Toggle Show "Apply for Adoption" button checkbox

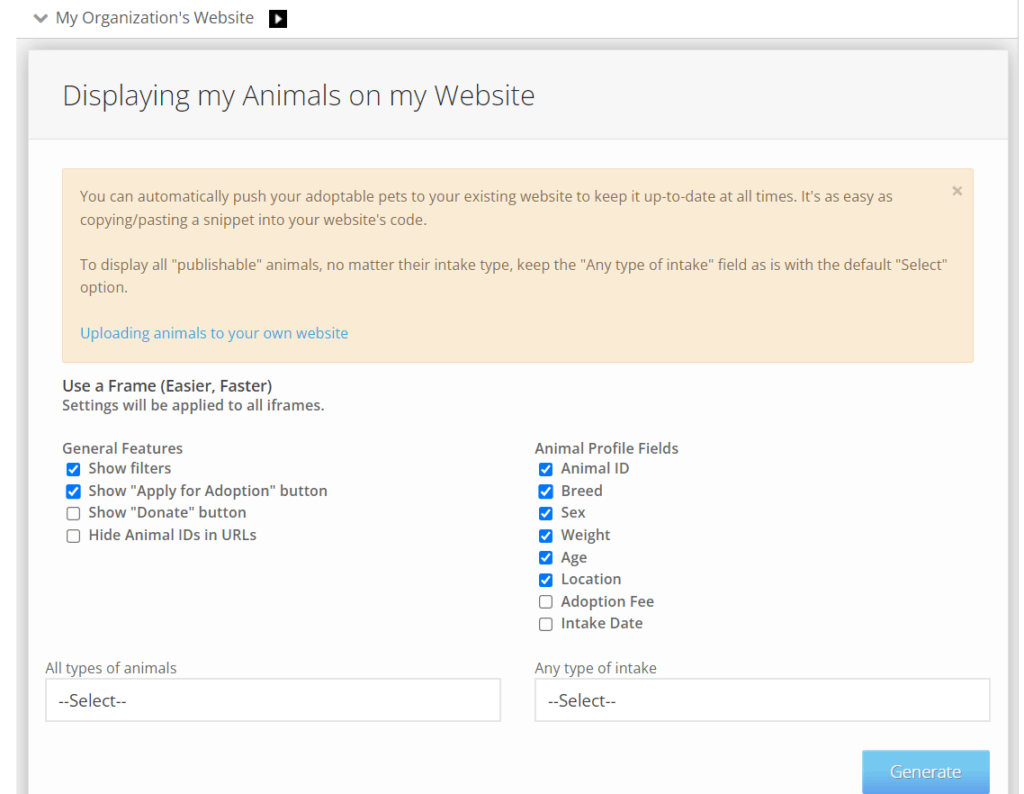73,492
